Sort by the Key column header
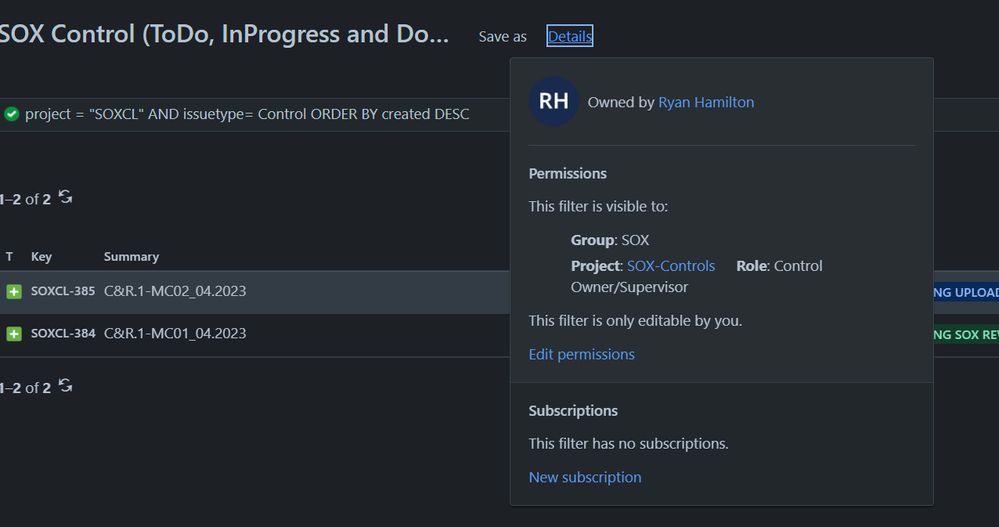Screen dimensions: 999x527 (41, 257)
